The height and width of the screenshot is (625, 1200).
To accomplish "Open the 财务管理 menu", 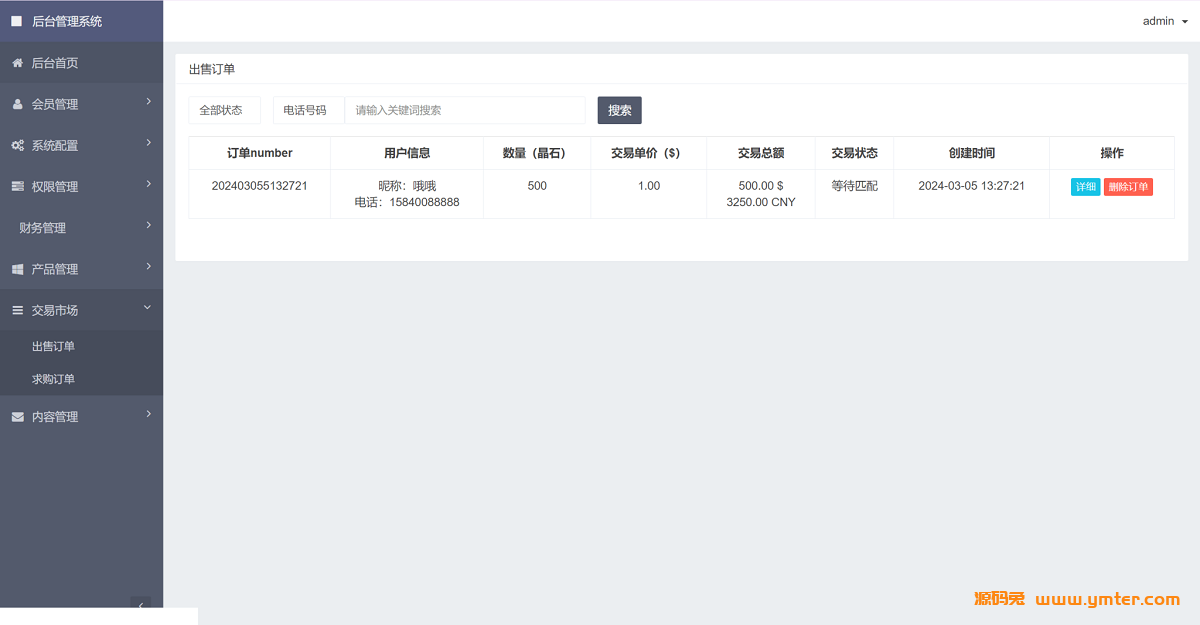I will pos(81,228).
